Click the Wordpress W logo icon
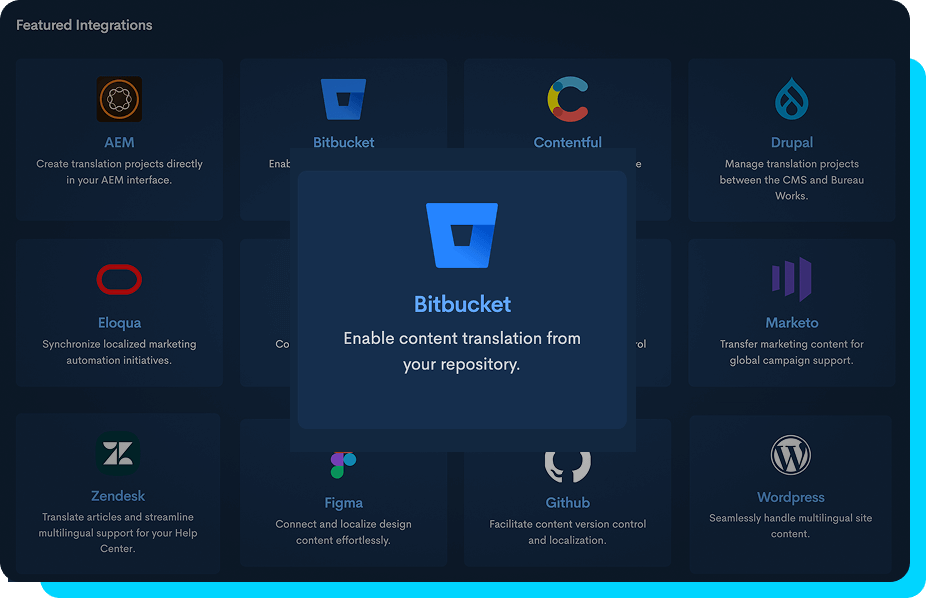Screen dimensions: 926x598 791,455
